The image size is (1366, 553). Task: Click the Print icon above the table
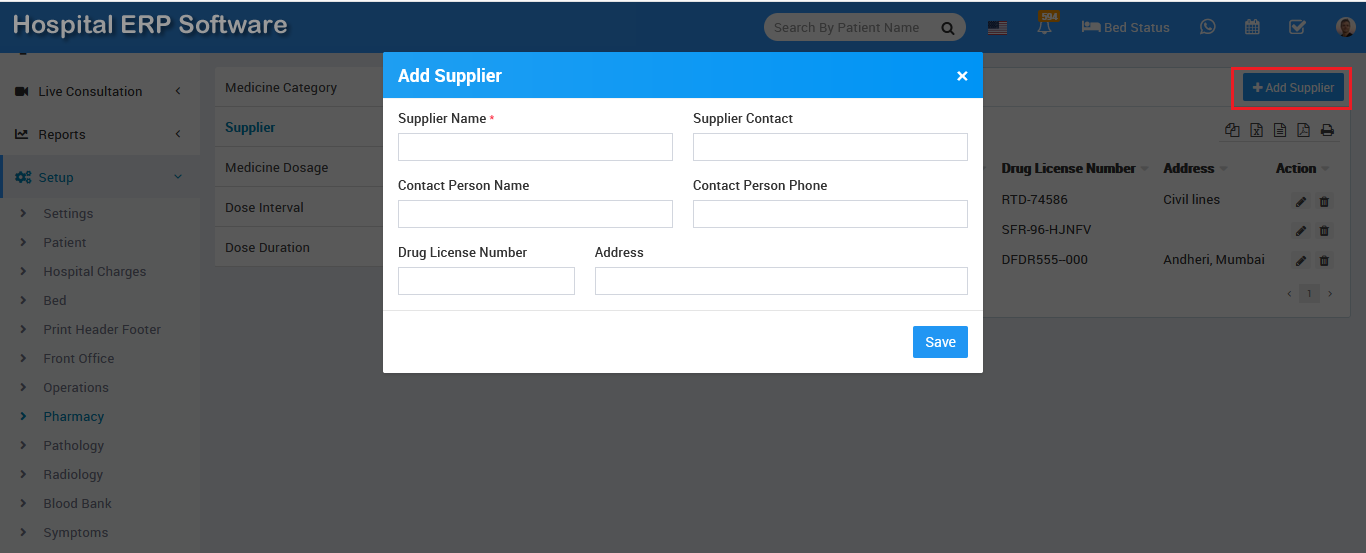point(1327,130)
